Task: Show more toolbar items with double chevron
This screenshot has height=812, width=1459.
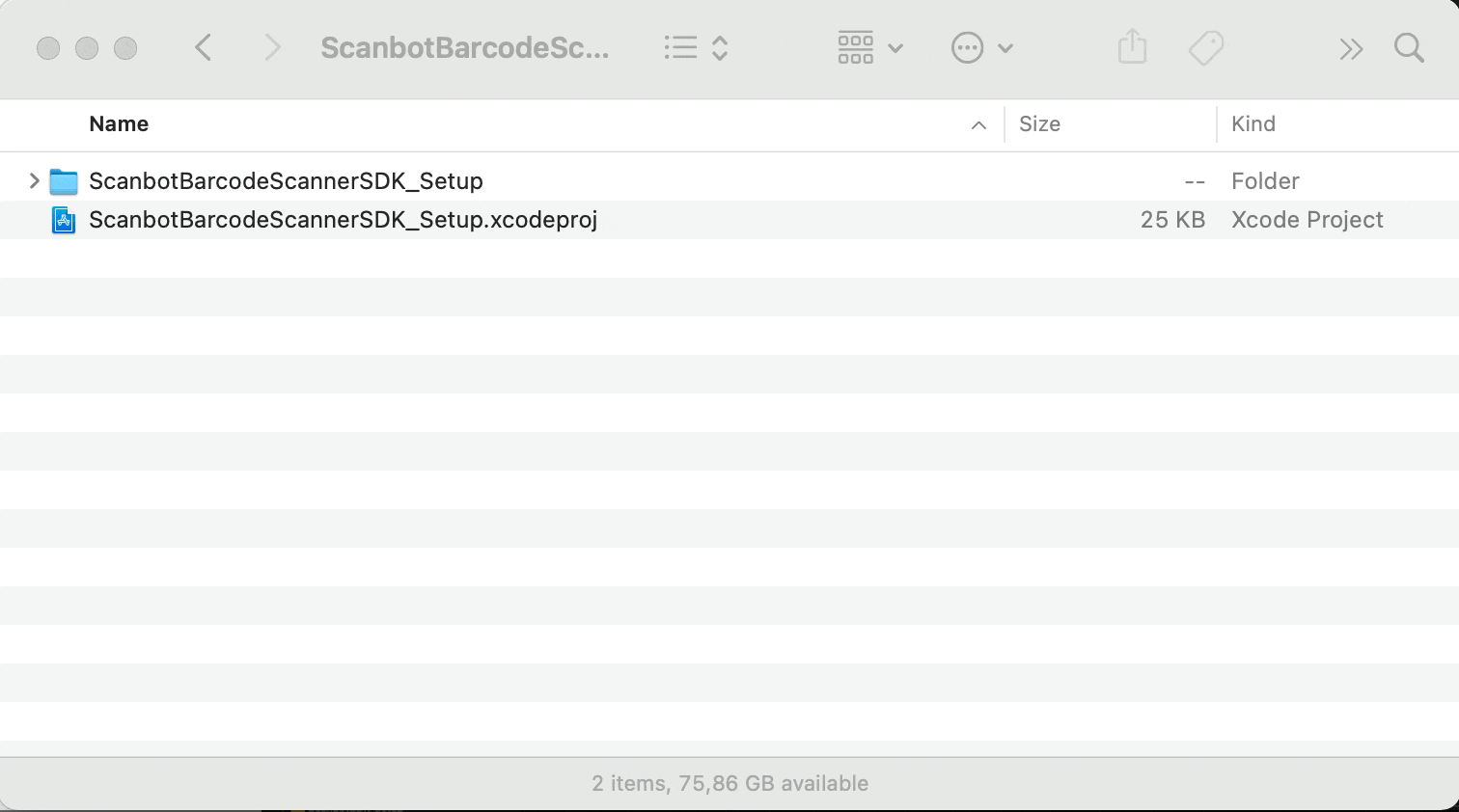Action: pyautogui.click(x=1351, y=48)
